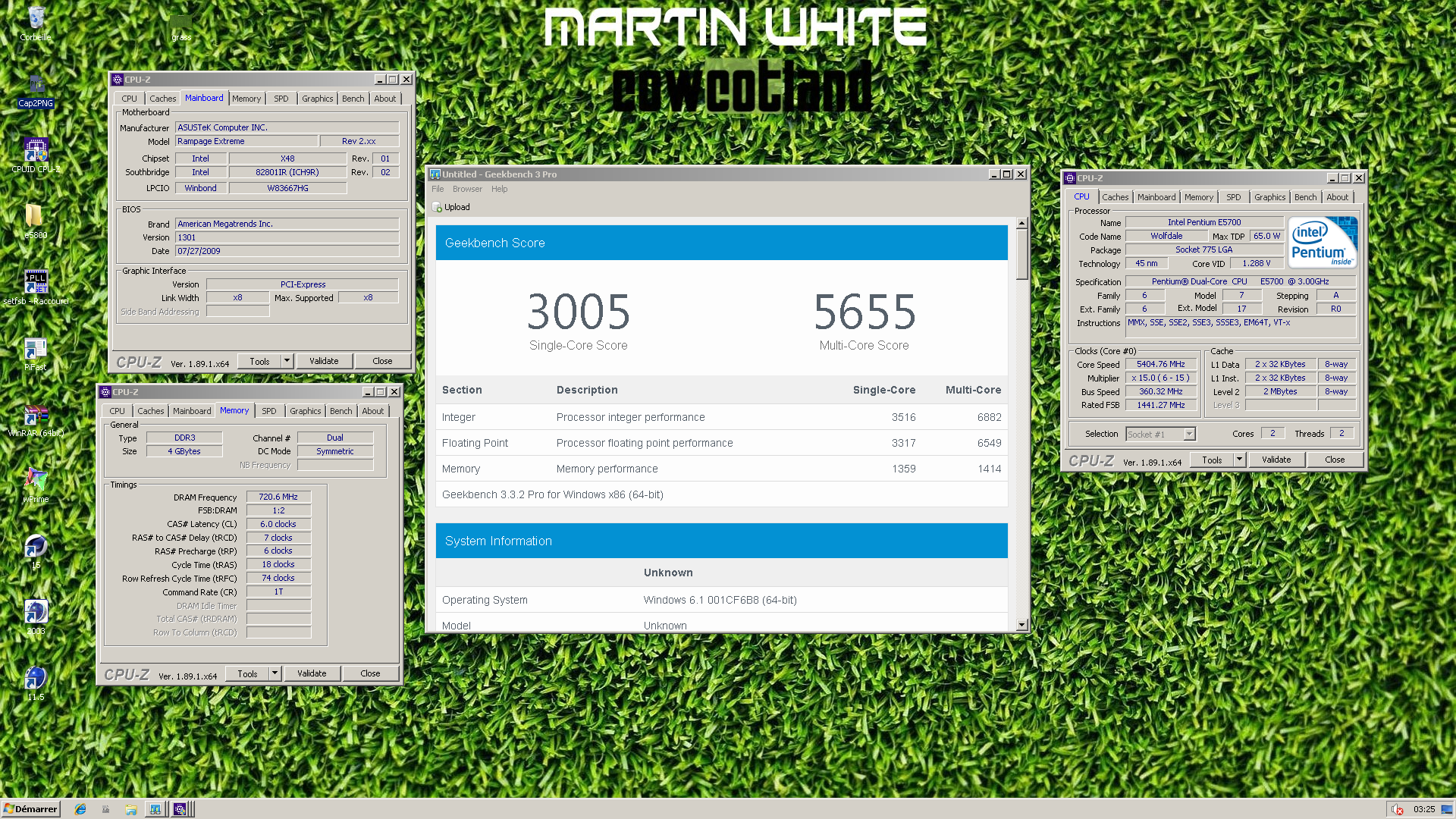Image resolution: width=1456 pixels, height=819 pixels.
Task: Click the small gray taskbar quick-launch icon
Action: (x=105, y=809)
